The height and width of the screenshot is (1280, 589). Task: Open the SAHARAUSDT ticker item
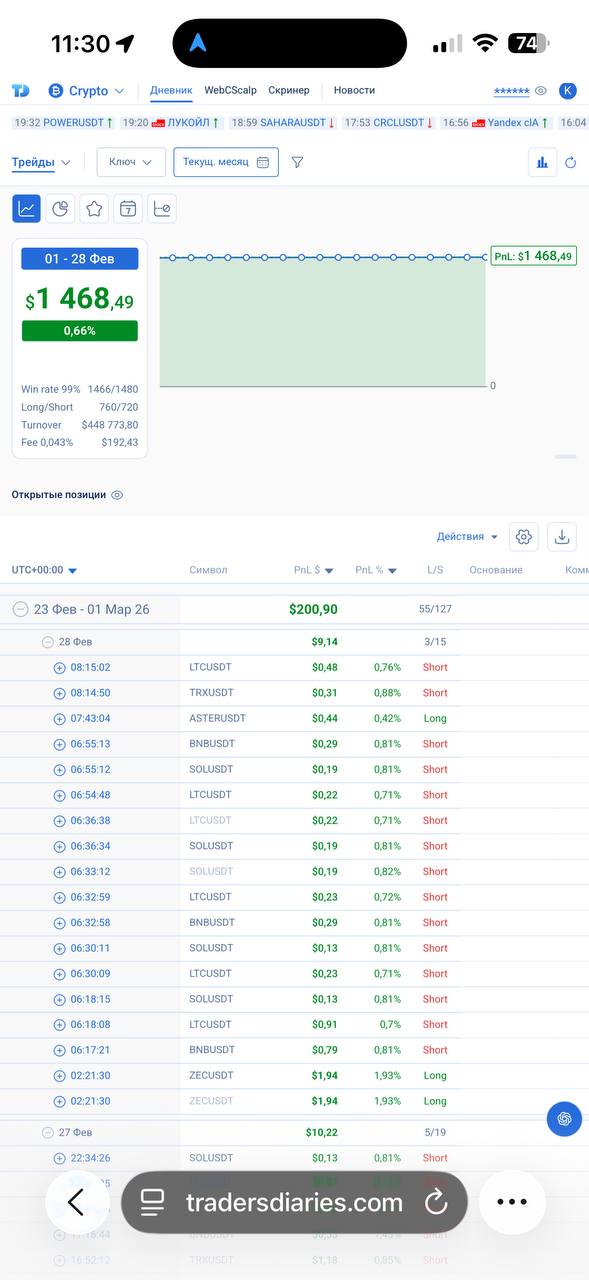(282, 123)
